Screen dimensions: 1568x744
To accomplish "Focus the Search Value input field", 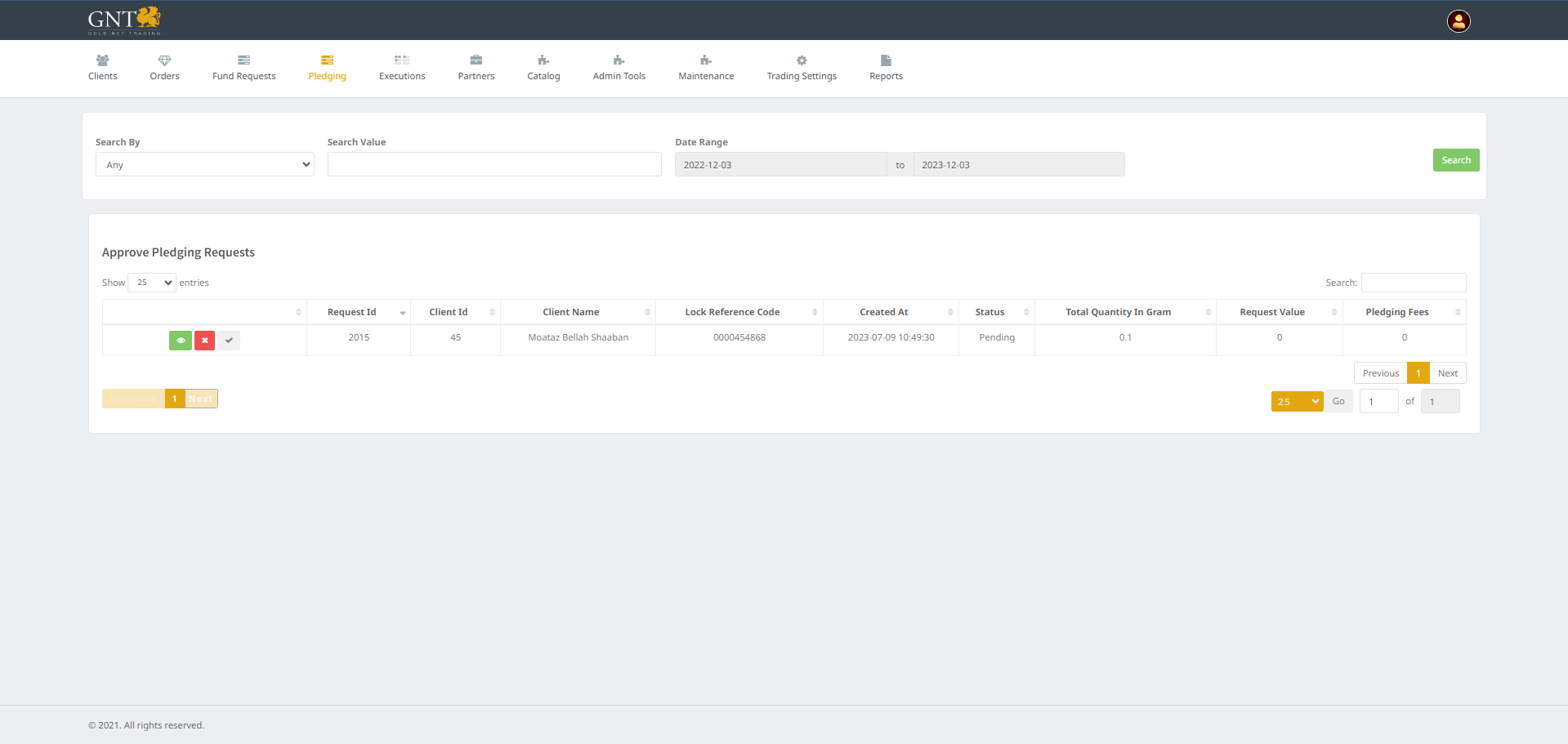I will (x=494, y=164).
